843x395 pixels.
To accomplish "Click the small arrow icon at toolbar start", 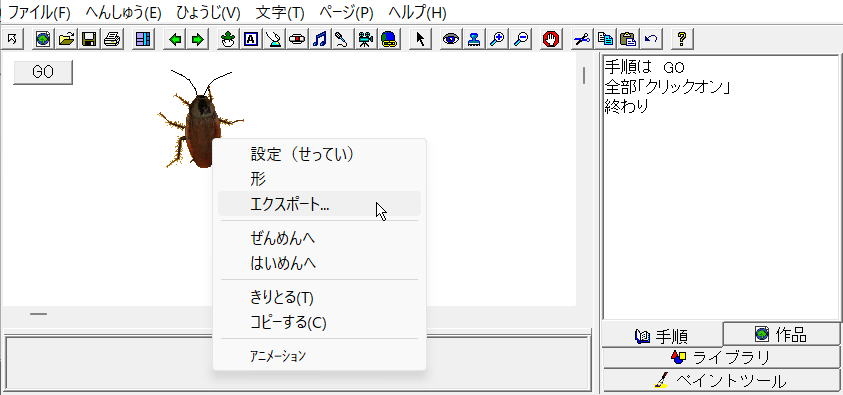I will pos(12,39).
